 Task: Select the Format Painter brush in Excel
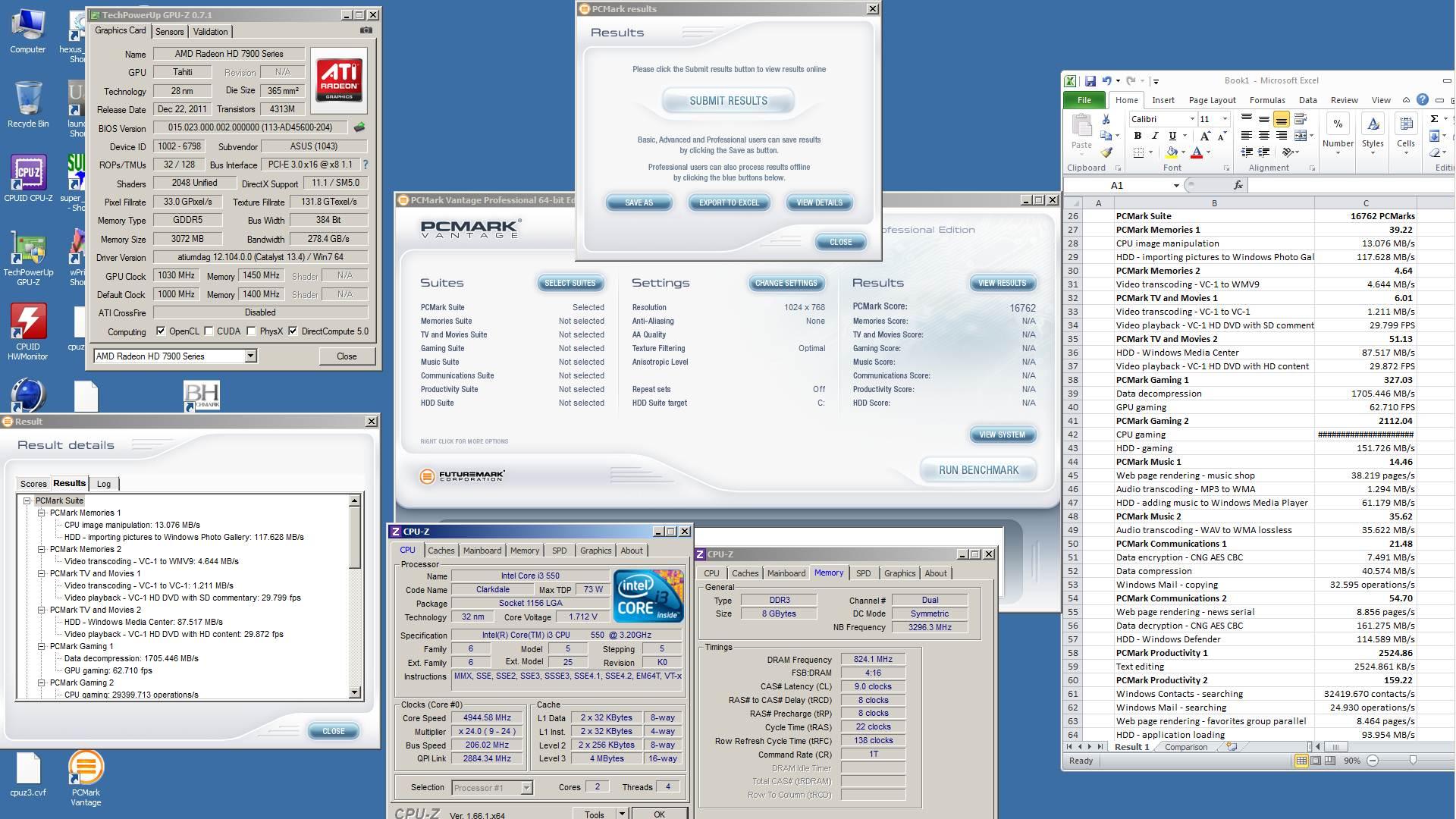click(x=1106, y=152)
